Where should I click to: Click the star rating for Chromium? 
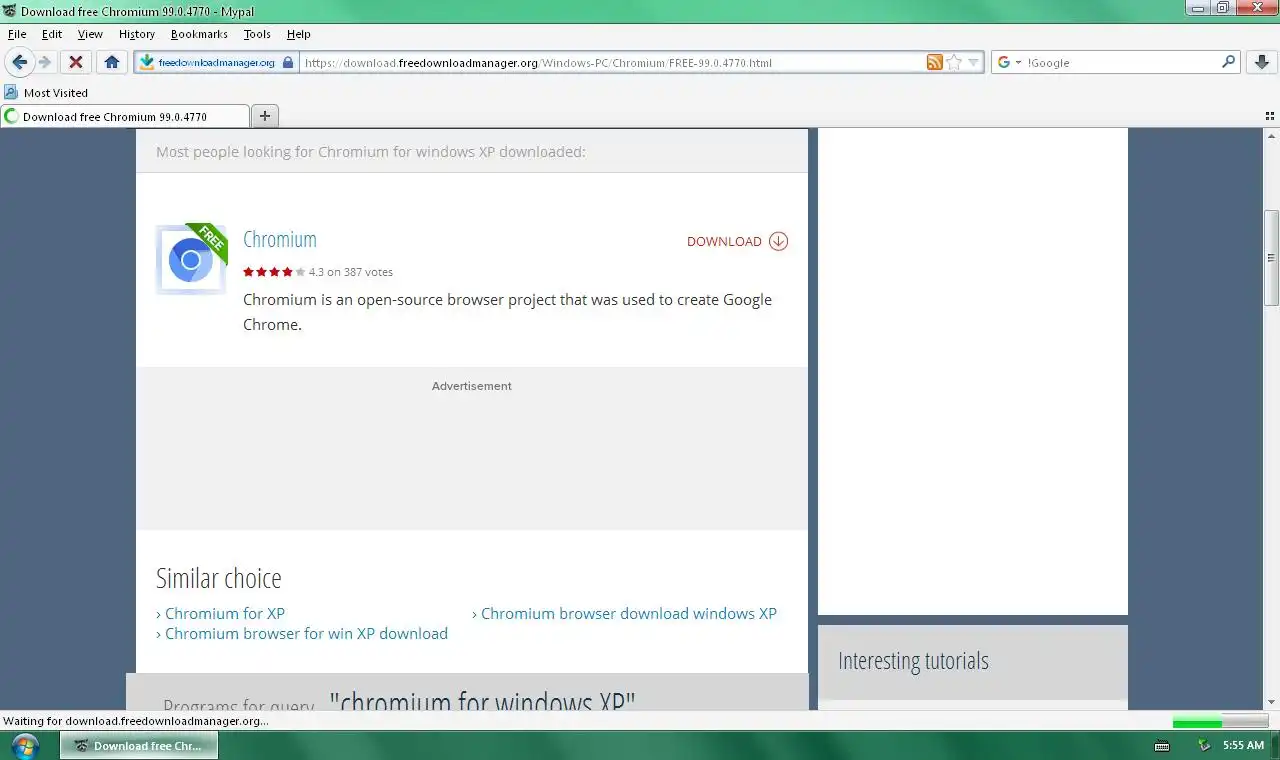click(274, 272)
